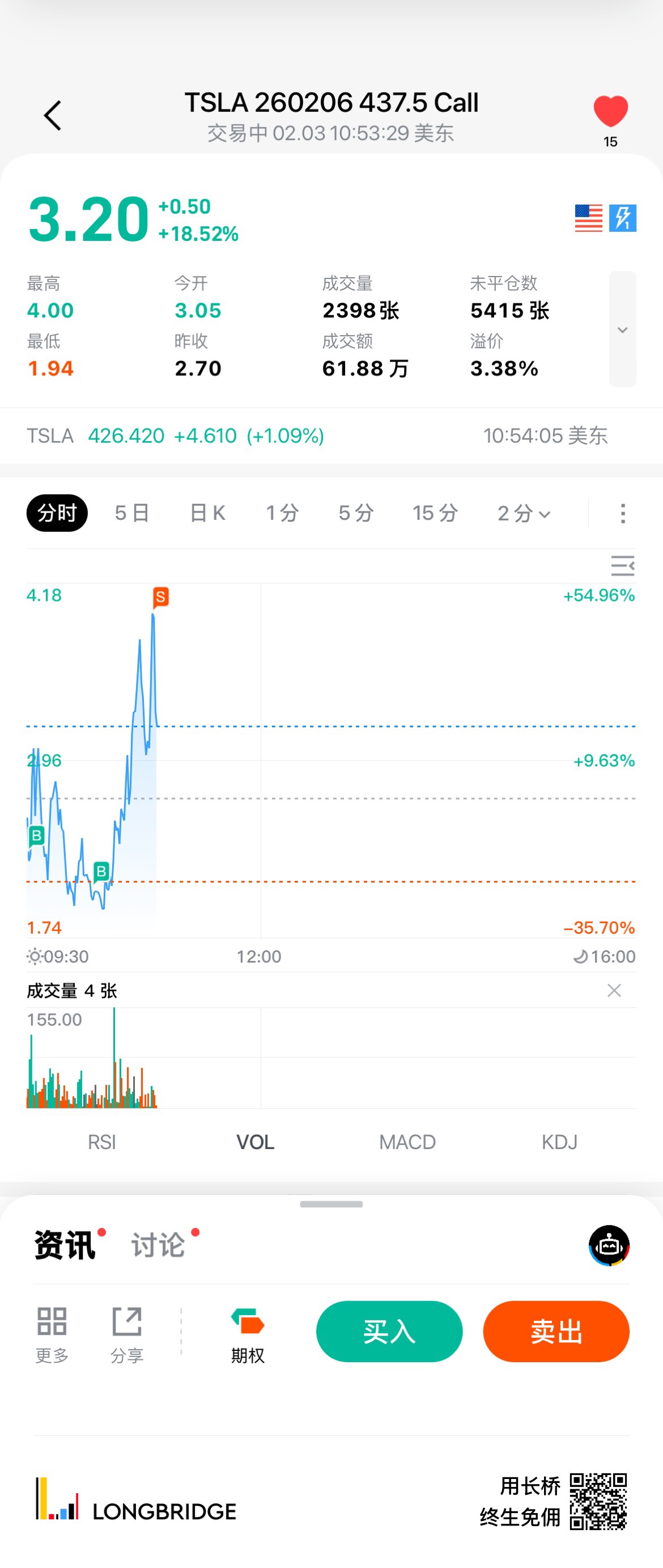Image resolution: width=663 pixels, height=1568 pixels.
Task: Tap the chart settings lines icon
Action: pos(622,566)
